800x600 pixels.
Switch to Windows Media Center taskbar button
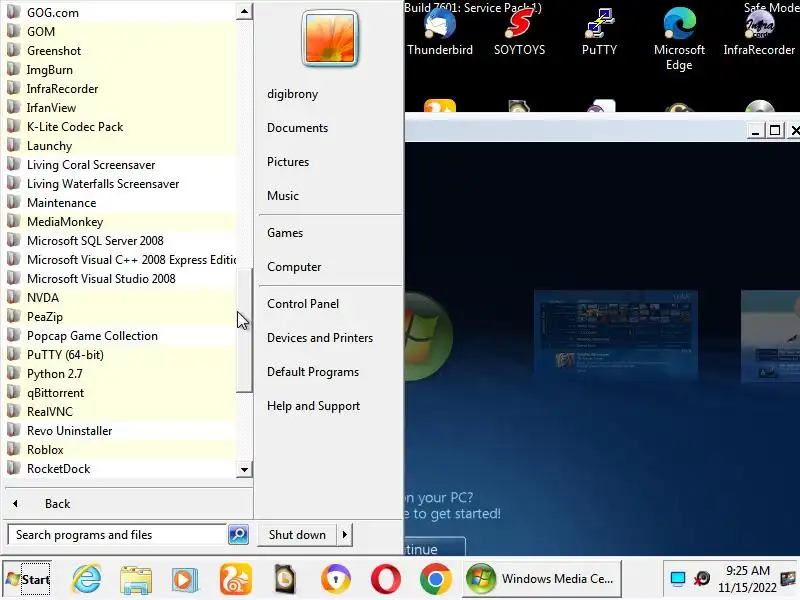(x=542, y=579)
